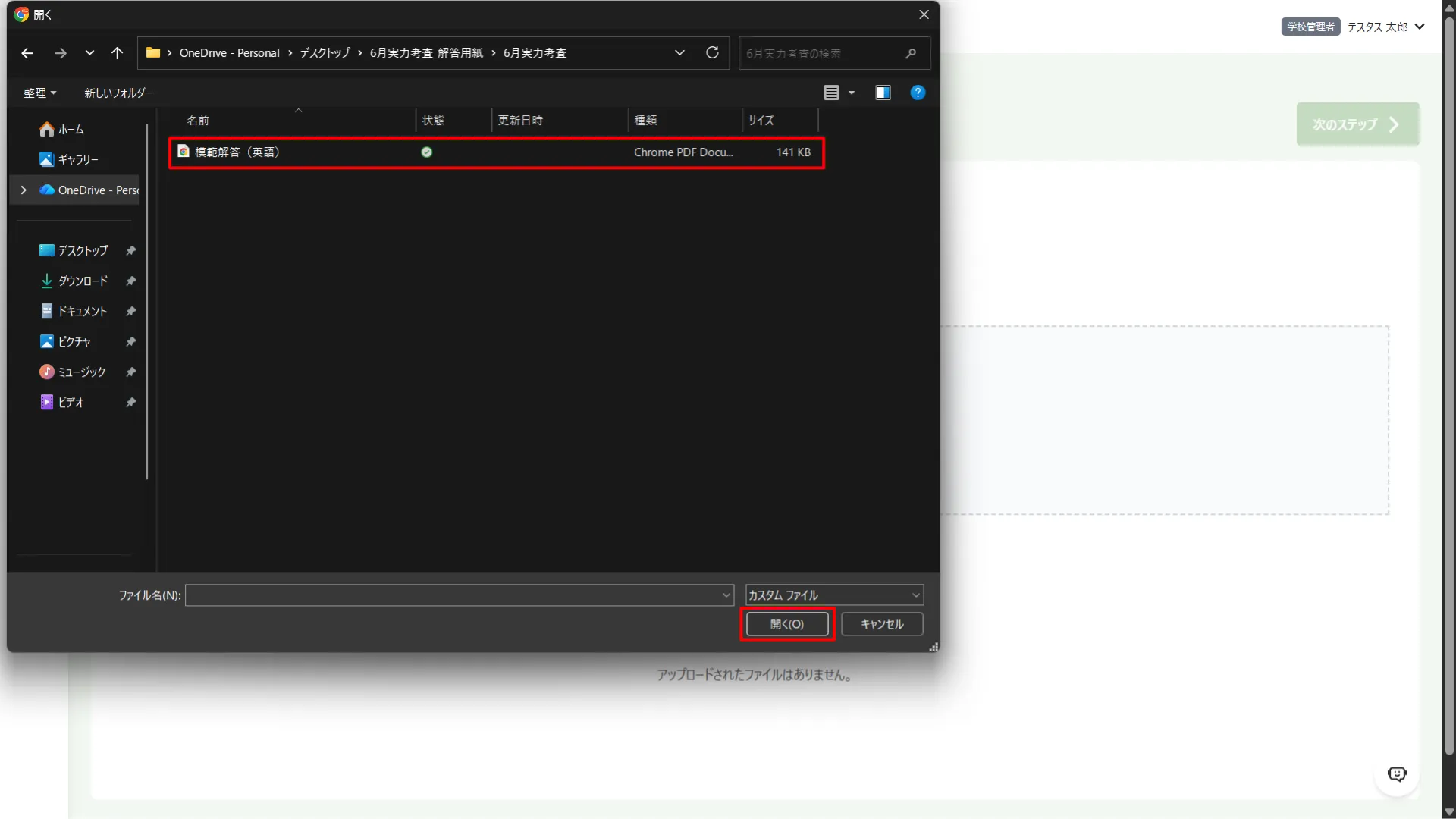Refresh the folder view
This screenshot has width=1456, height=819.
coord(712,53)
